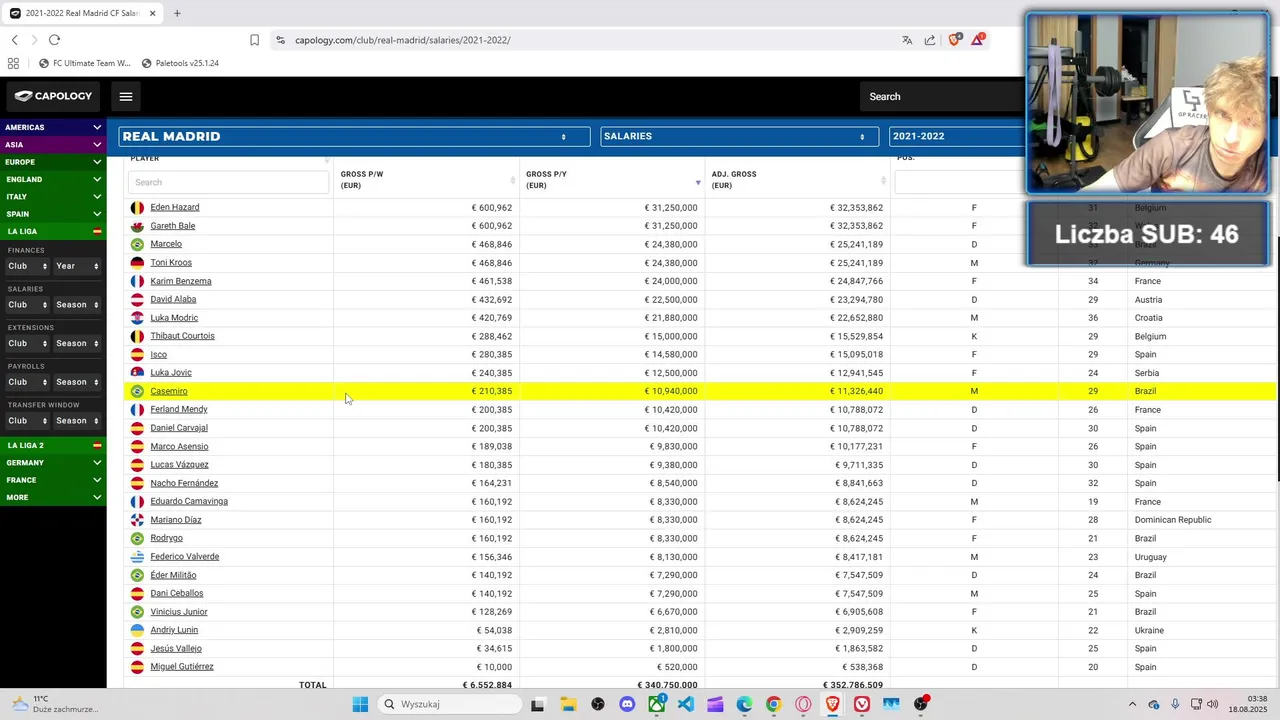Expand the Germany league menu
The height and width of the screenshot is (720, 1280).
coord(53,463)
